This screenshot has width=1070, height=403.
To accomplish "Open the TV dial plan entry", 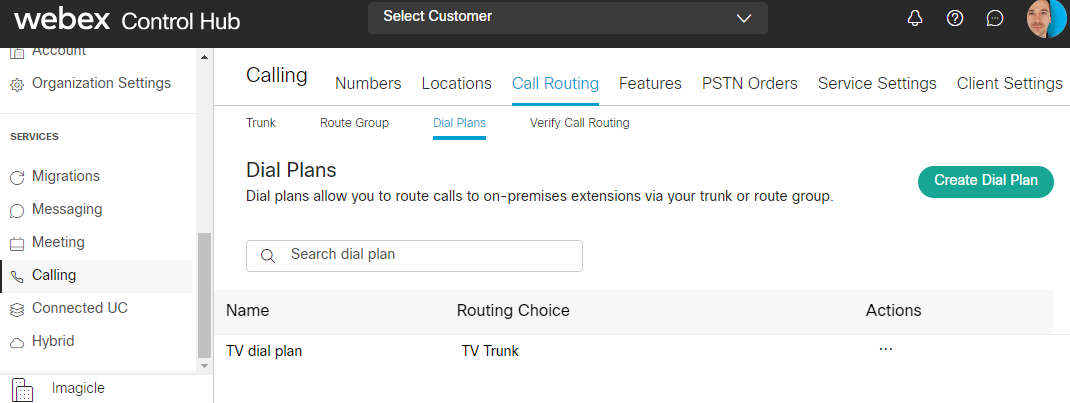I will [x=264, y=351].
